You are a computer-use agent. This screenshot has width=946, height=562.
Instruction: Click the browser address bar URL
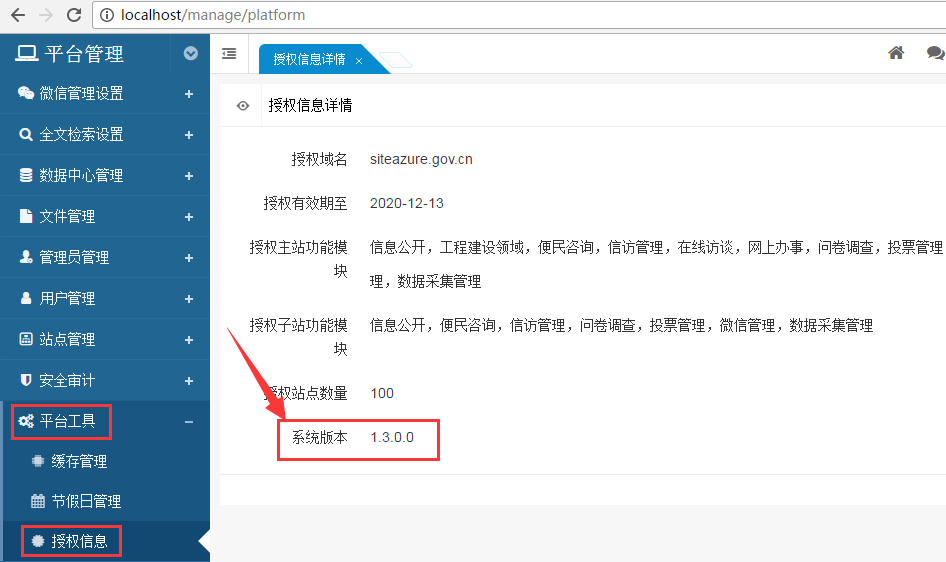coord(213,15)
